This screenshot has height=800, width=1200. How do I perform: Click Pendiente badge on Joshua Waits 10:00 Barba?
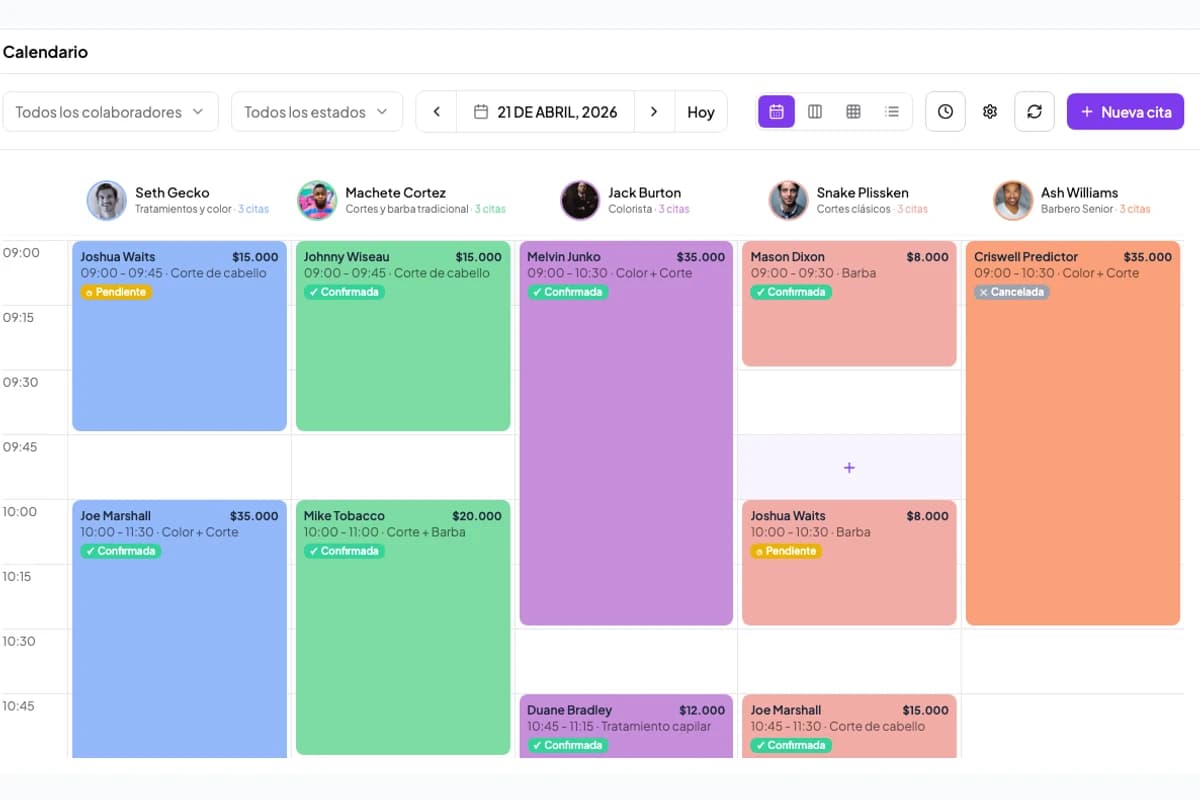(x=786, y=551)
